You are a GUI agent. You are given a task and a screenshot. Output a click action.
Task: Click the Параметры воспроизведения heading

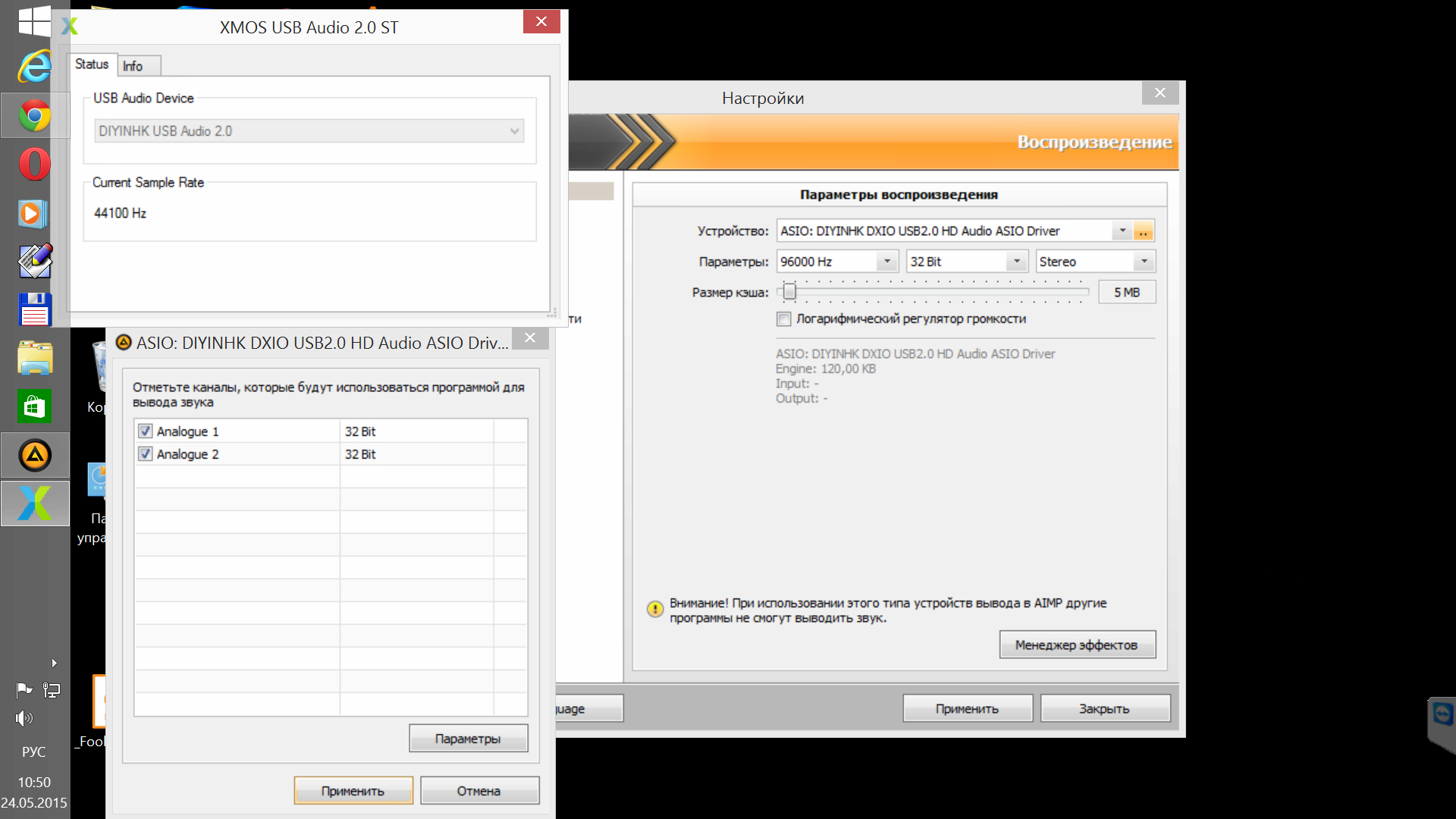pos(899,195)
